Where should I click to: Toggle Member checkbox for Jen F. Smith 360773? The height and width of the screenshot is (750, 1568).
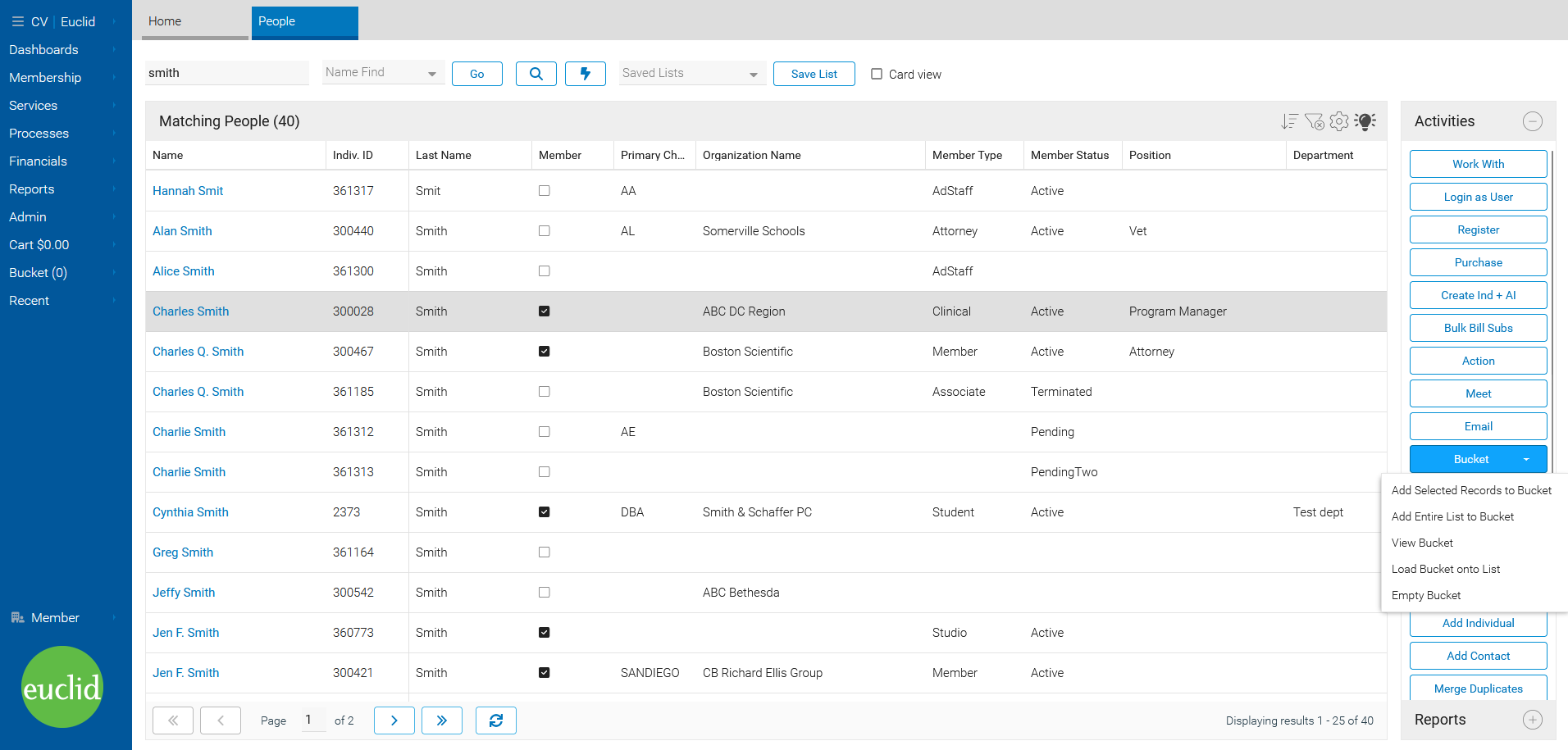(545, 633)
